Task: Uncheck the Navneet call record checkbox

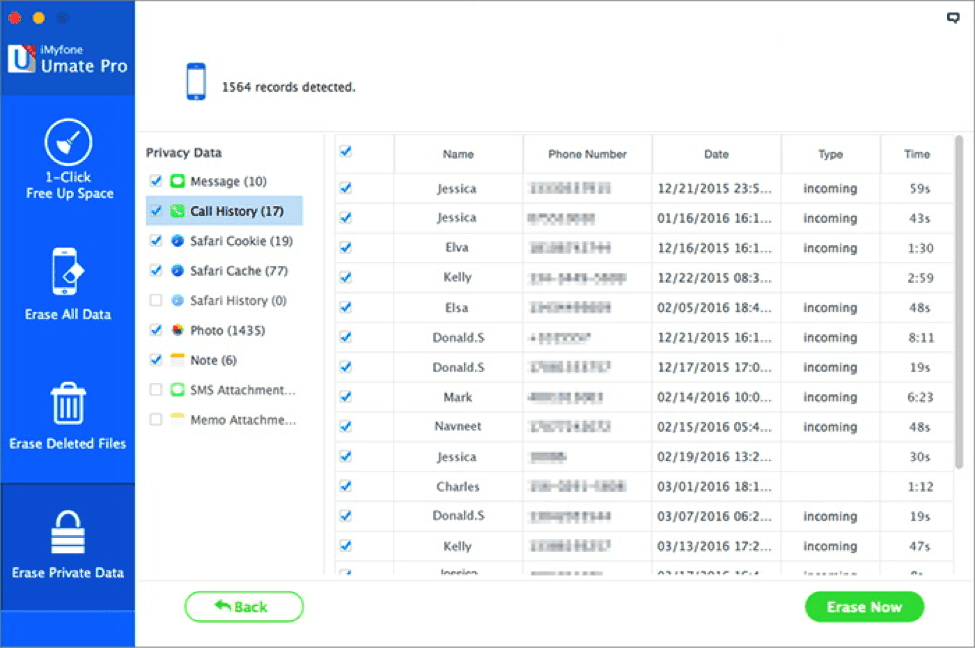Action: (346, 427)
